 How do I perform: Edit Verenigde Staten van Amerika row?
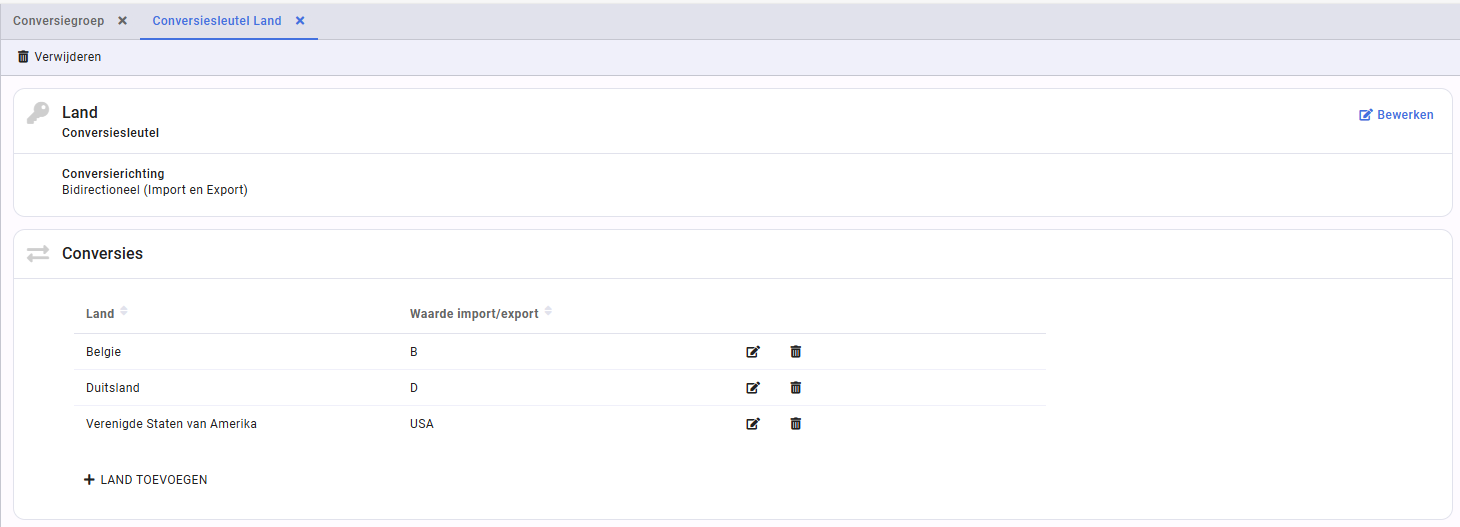click(x=753, y=424)
